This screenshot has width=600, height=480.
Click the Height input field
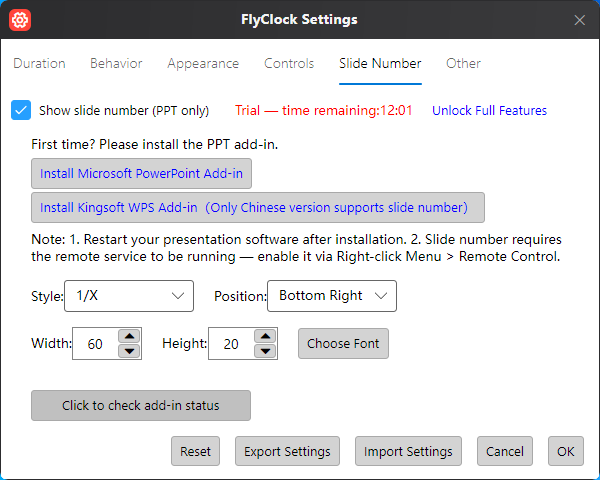pyautogui.click(x=232, y=344)
